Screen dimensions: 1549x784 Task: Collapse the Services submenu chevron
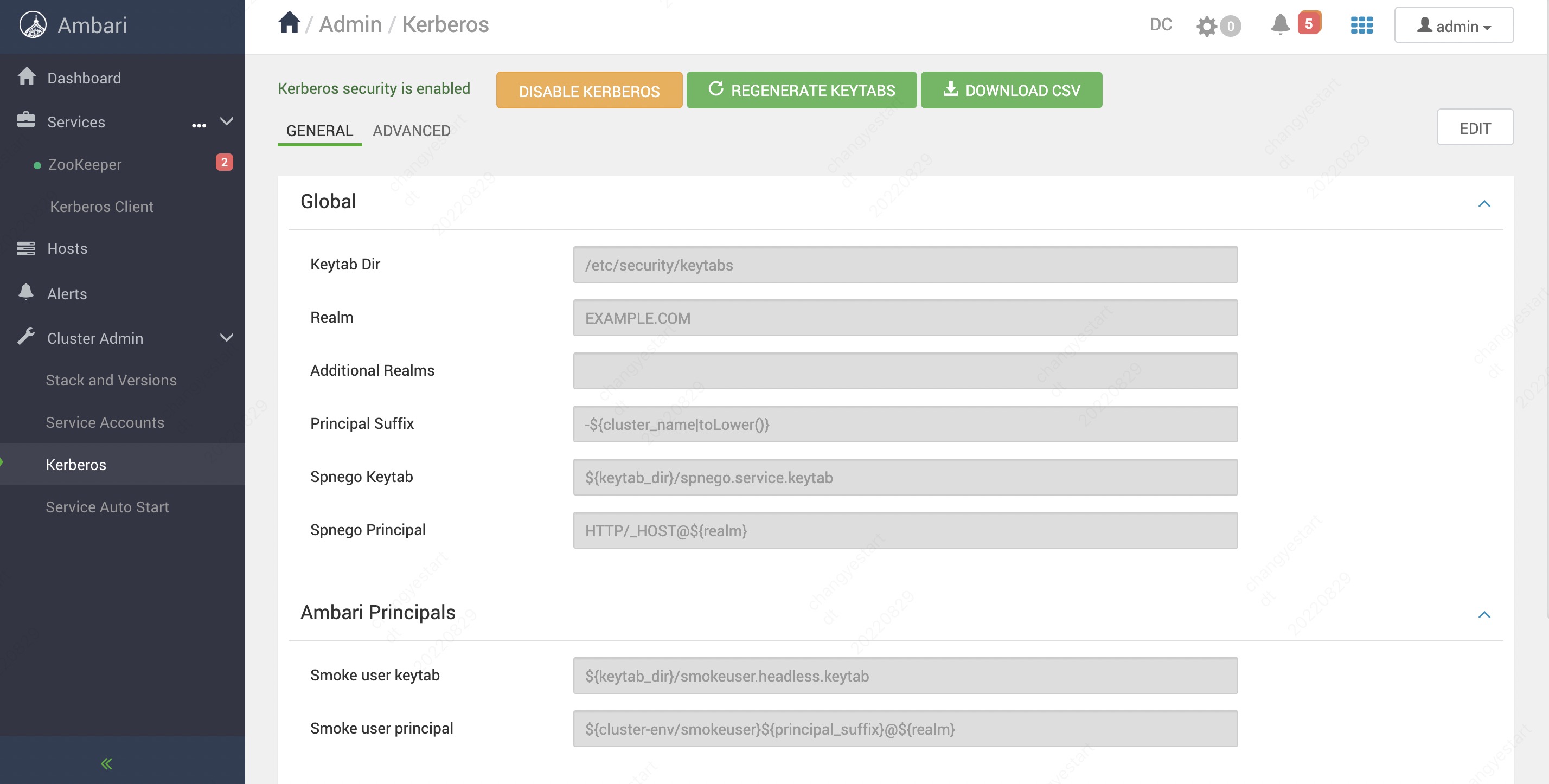226,121
